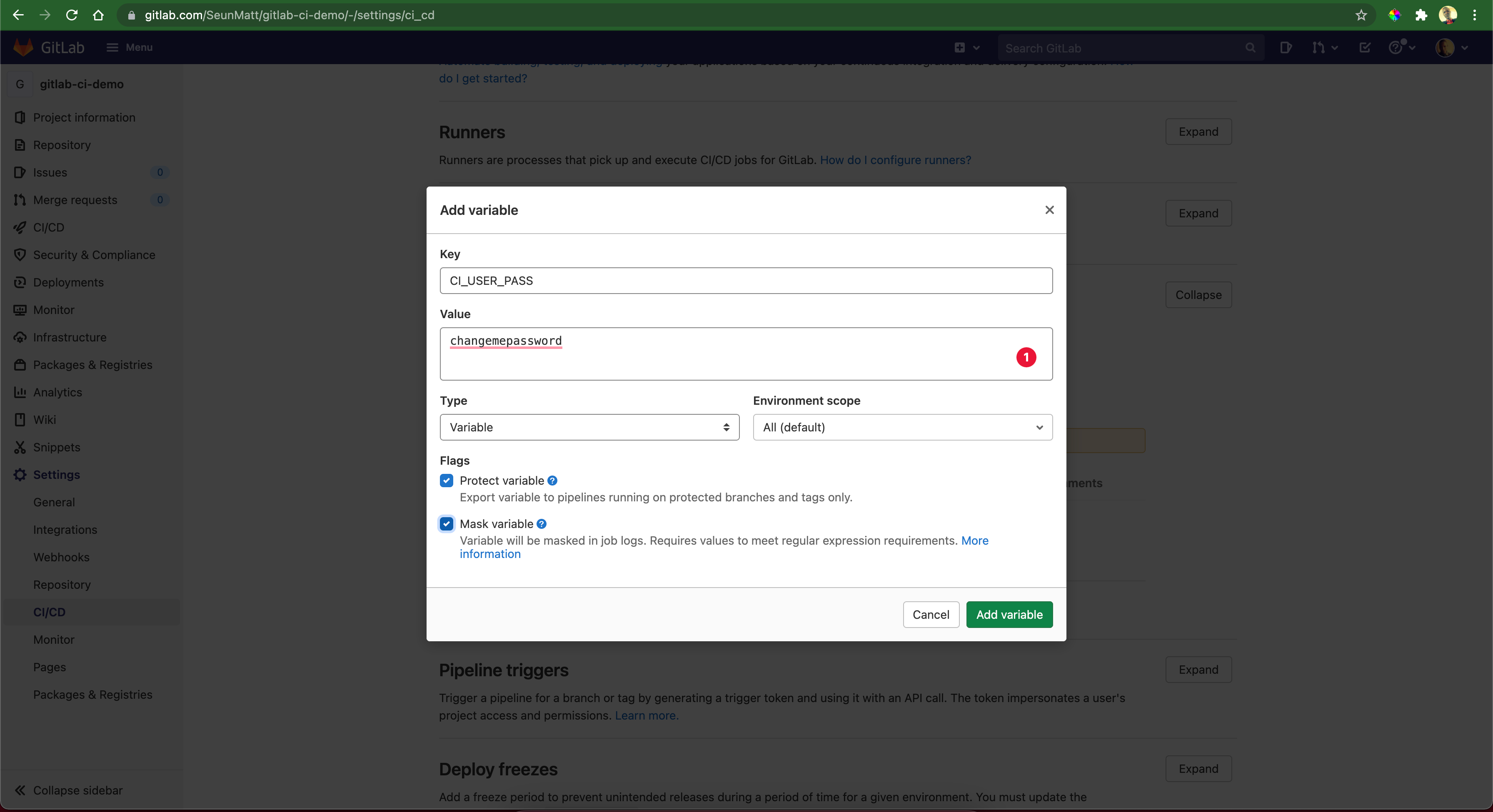Toggle the Mask variable checkbox

[446, 524]
